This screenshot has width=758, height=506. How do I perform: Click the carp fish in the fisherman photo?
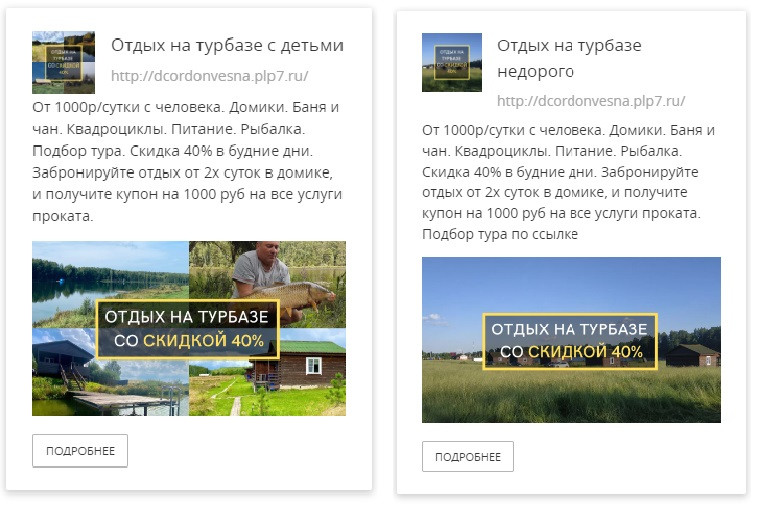point(290,296)
